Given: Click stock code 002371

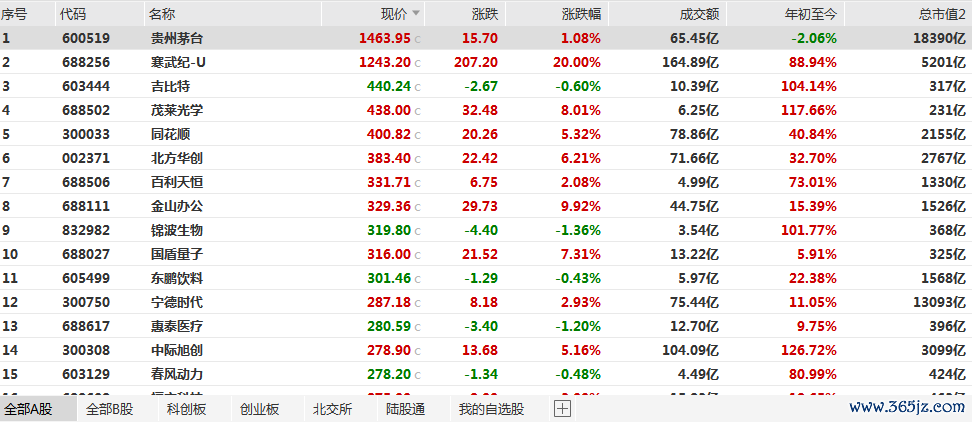Looking at the screenshot, I should coord(86,159).
